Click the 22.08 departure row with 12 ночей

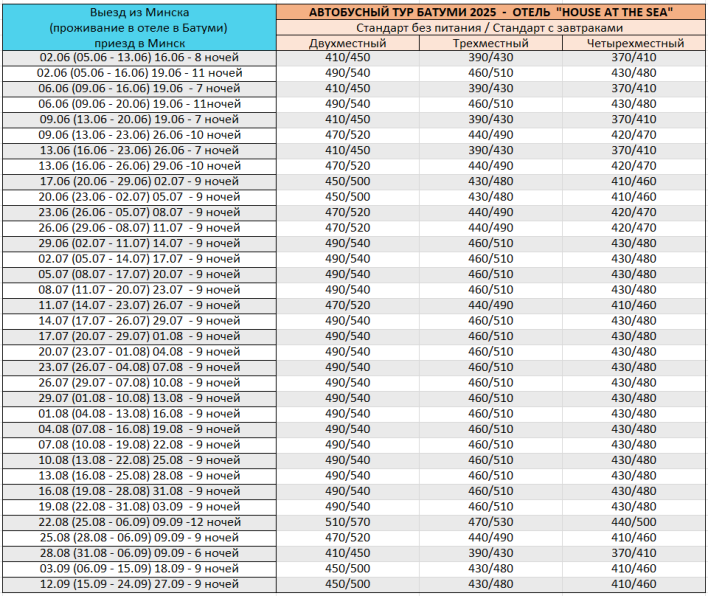(139, 522)
